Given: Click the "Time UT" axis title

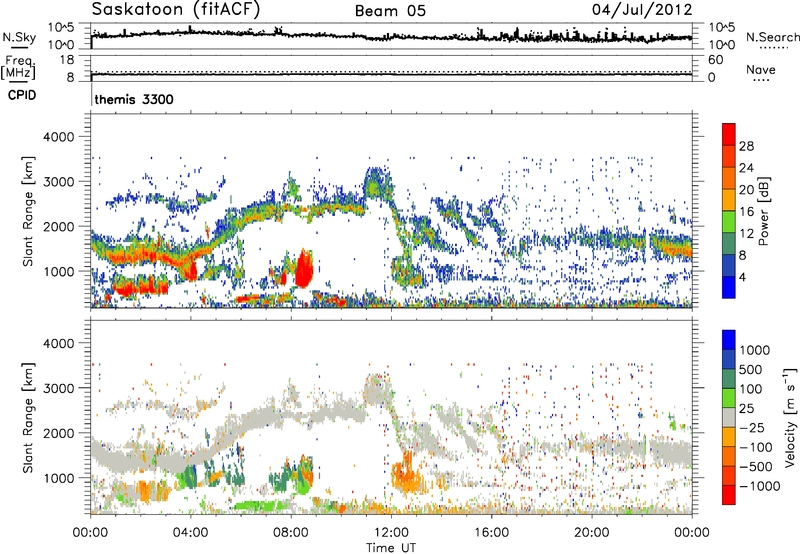Looking at the screenshot, I should tap(390, 548).
